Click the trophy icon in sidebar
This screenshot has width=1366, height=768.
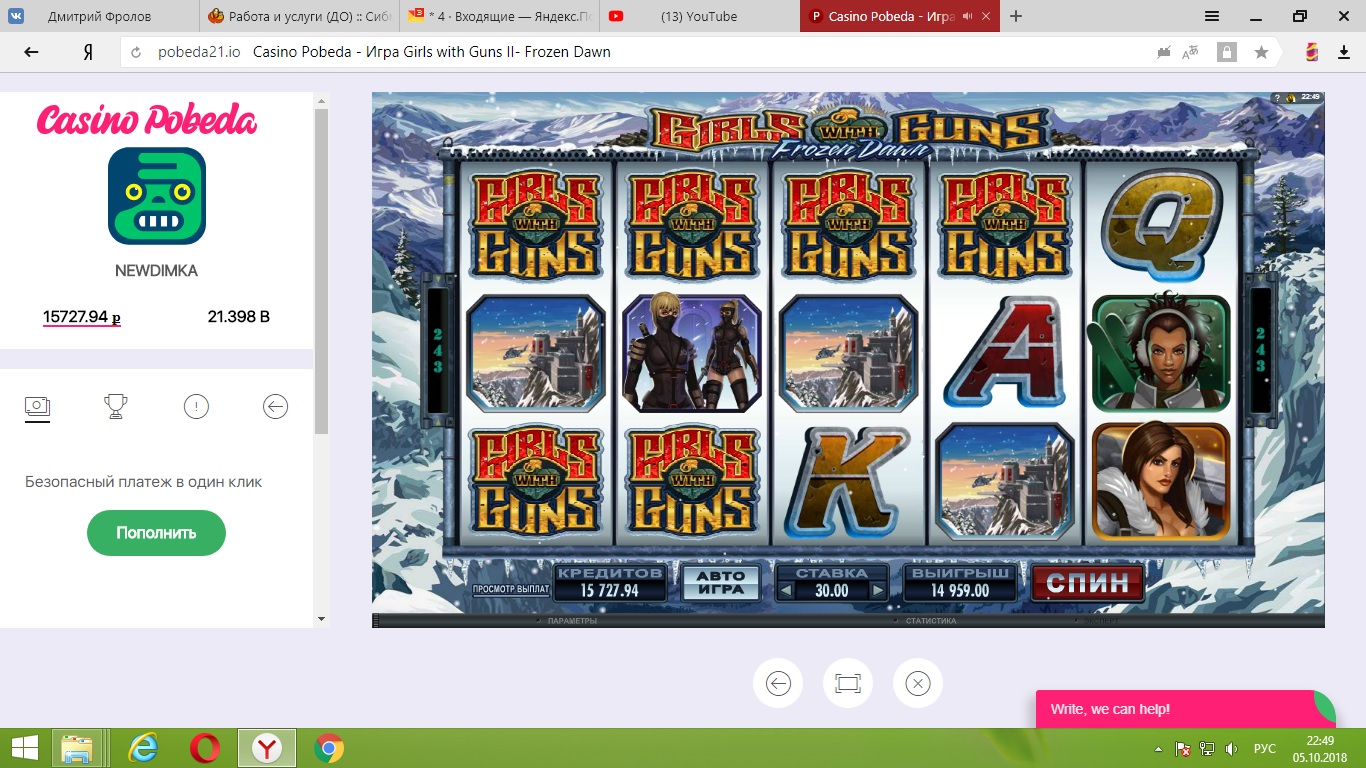point(116,406)
